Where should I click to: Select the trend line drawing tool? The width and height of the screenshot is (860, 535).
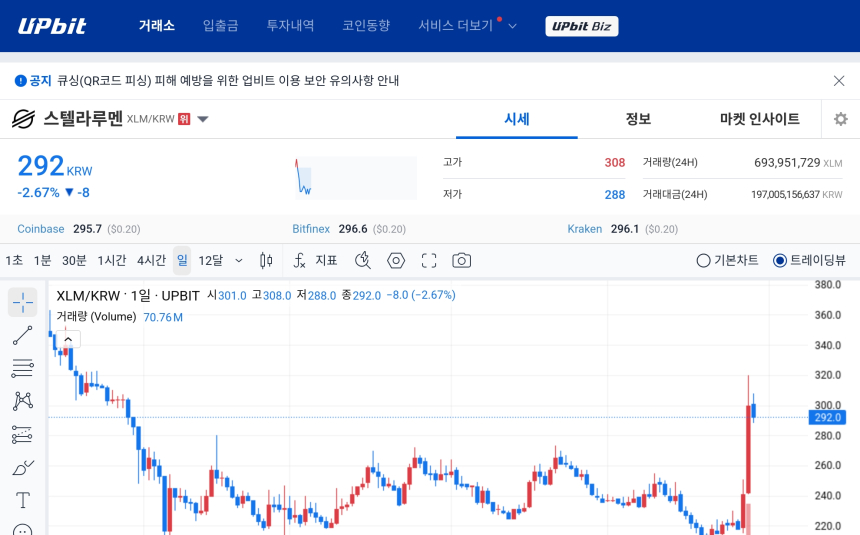22,335
